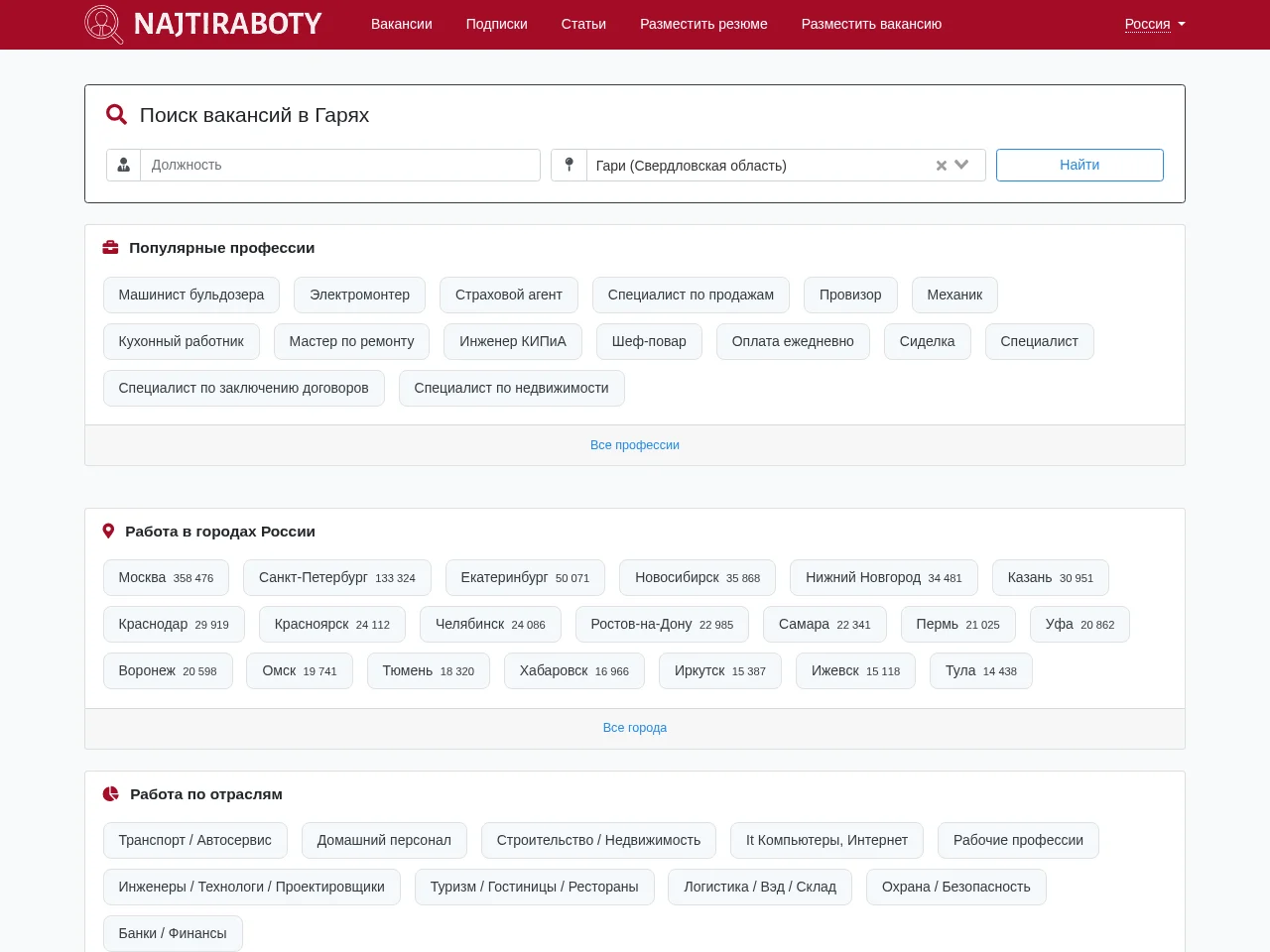Viewport: 1270px width, 952px height.
Task: Choose It Компьютеры, Интернет industry
Action: coord(826,840)
